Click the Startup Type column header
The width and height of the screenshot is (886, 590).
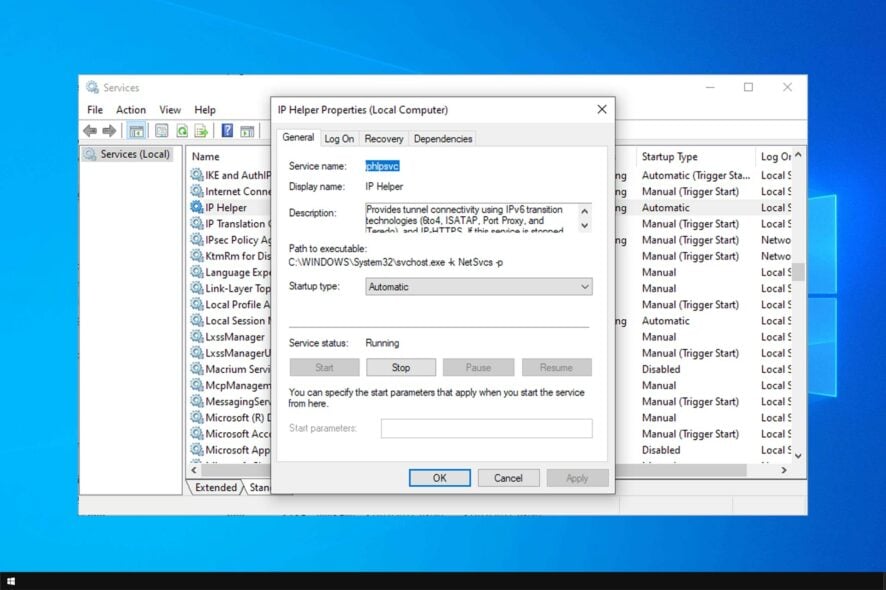[670, 157]
